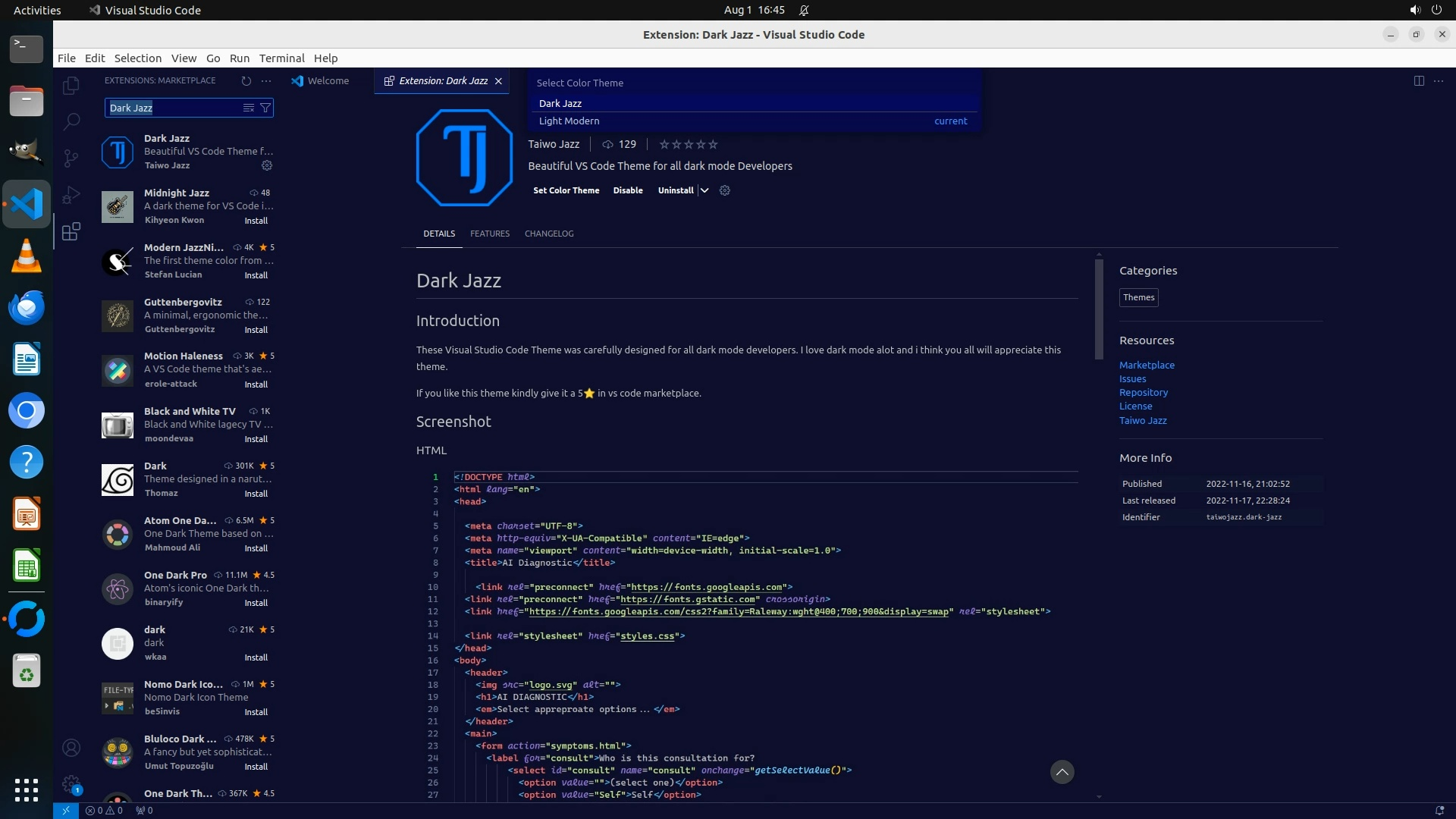Expand the Uninstall dropdown arrow
This screenshot has height=819, width=1456.
(x=704, y=190)
